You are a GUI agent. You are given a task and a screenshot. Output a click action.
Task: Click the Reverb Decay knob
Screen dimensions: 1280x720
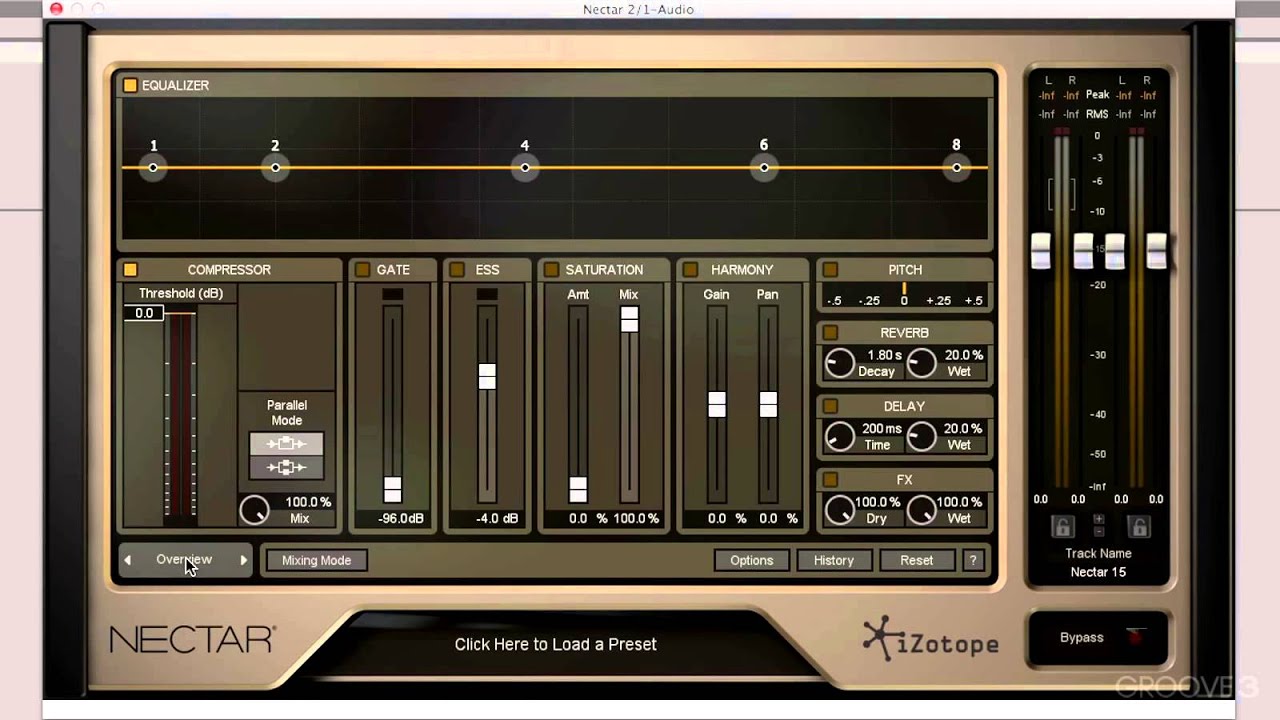(x=839, y=363)
